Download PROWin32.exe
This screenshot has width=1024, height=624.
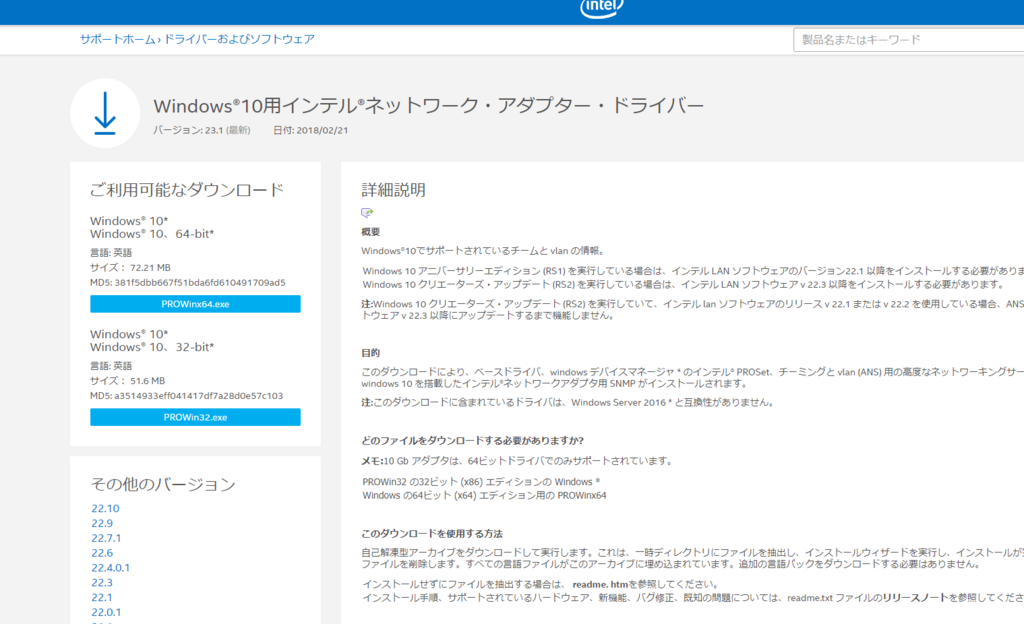[195, 417]
